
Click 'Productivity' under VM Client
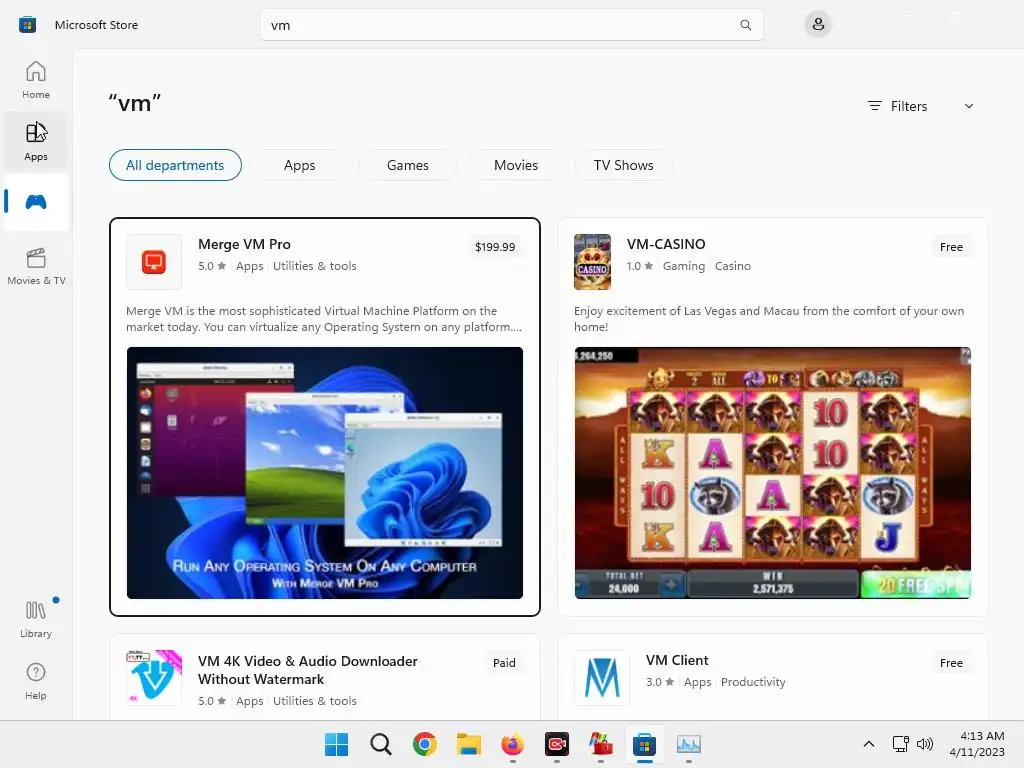[753, 682]
